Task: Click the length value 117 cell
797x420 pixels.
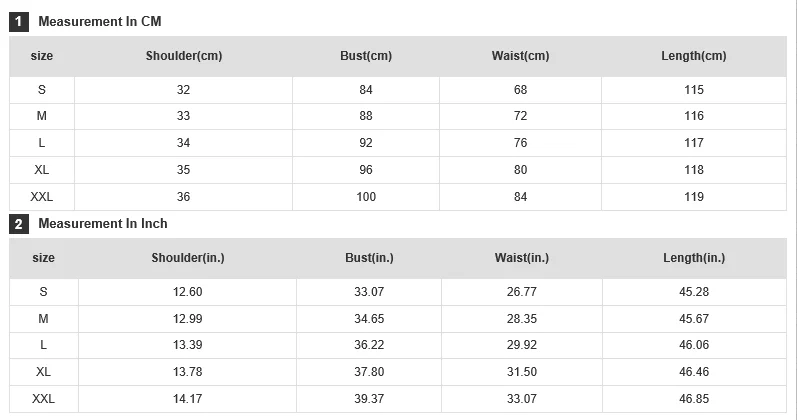Action: 694,143
